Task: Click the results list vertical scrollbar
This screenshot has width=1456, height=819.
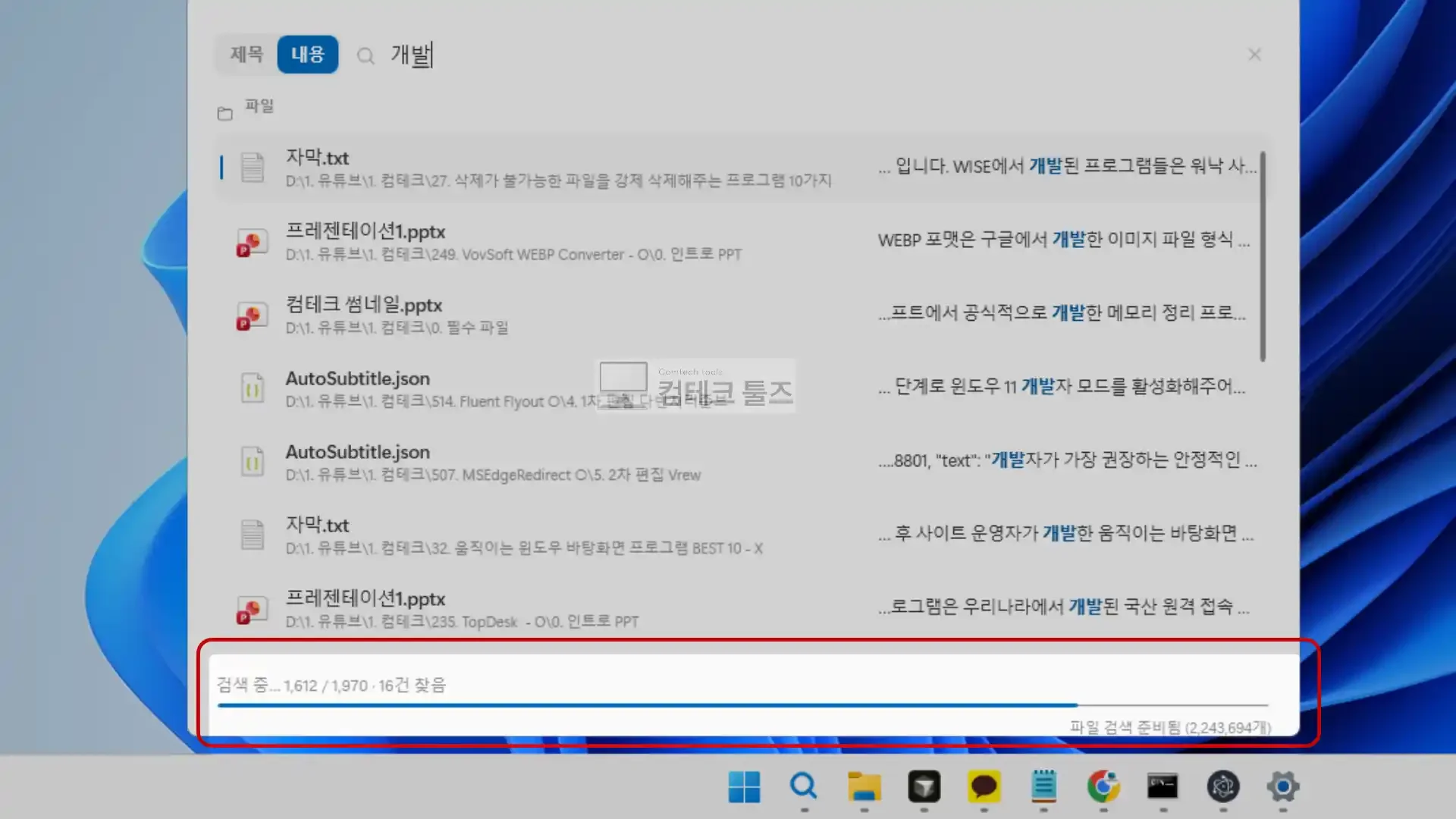Action: (x=1263, y=256)
